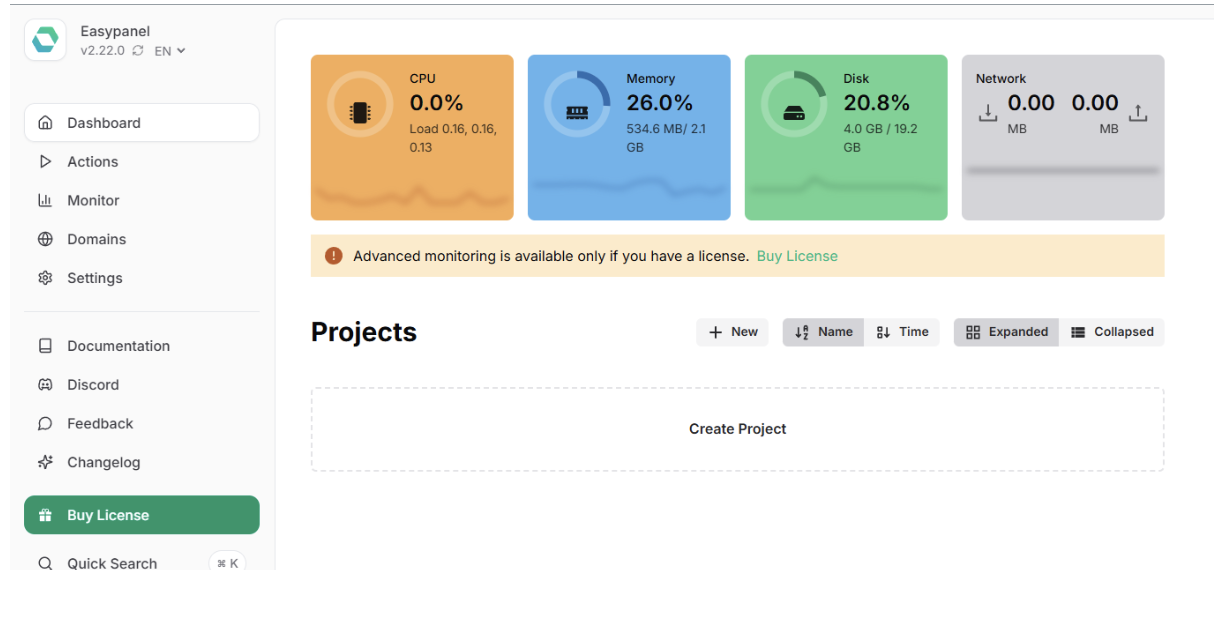1224x620 pixels.
Task: Click the Network label
Action: pos(1001,79)
